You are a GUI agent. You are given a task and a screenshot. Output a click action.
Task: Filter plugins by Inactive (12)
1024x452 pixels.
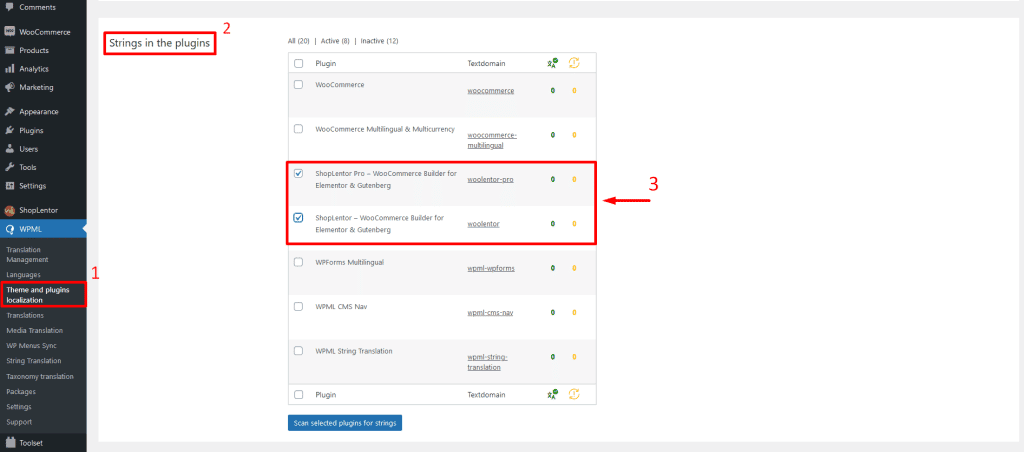[379, 40]
